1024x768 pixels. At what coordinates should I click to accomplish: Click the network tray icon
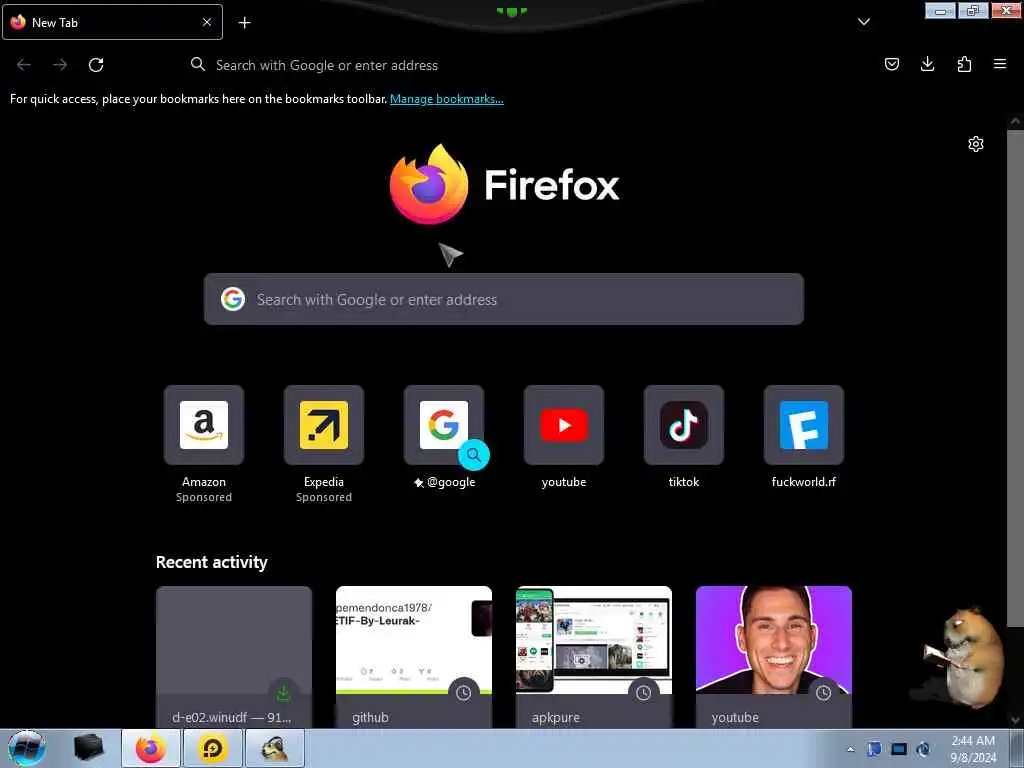(899, 749)
